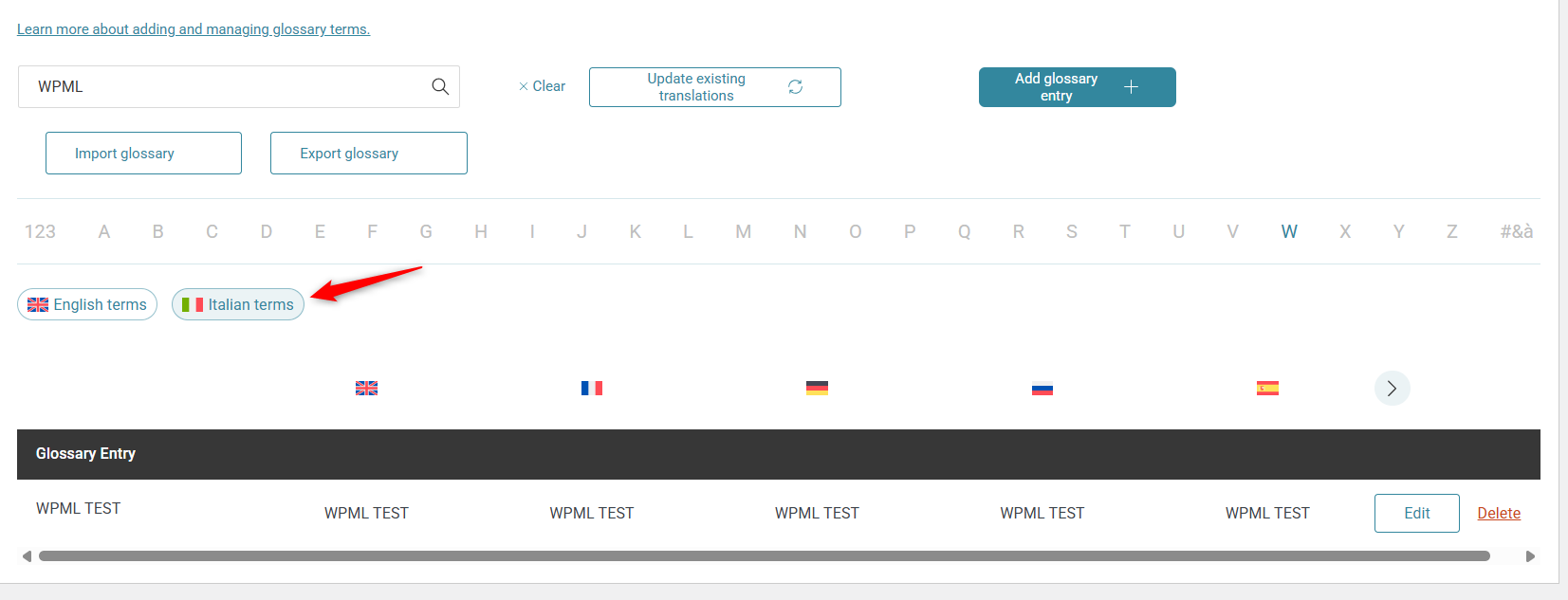Clear the search filter
The image size is (1568, 600).
click(x=542, y=86)
